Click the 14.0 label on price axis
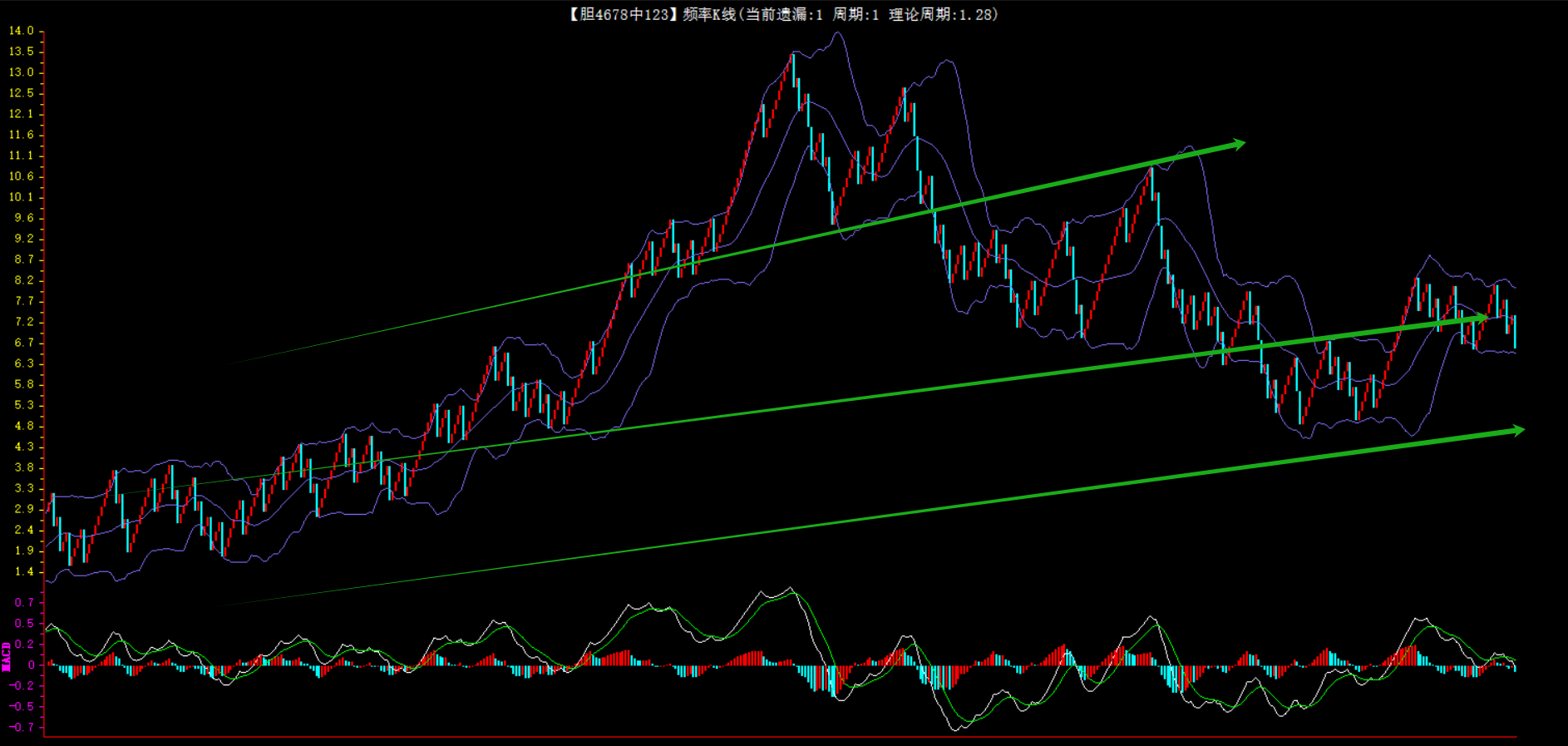Image resolution: width=1568 pixels, height=746 pixels. [22, 31]
